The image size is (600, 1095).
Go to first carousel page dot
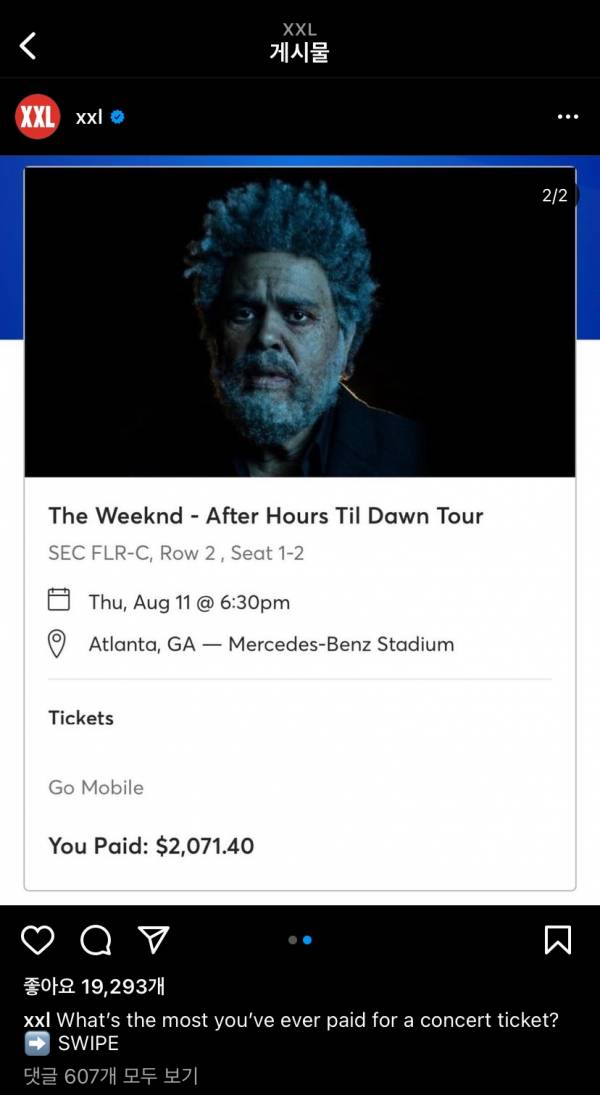(x=292, y=940)
